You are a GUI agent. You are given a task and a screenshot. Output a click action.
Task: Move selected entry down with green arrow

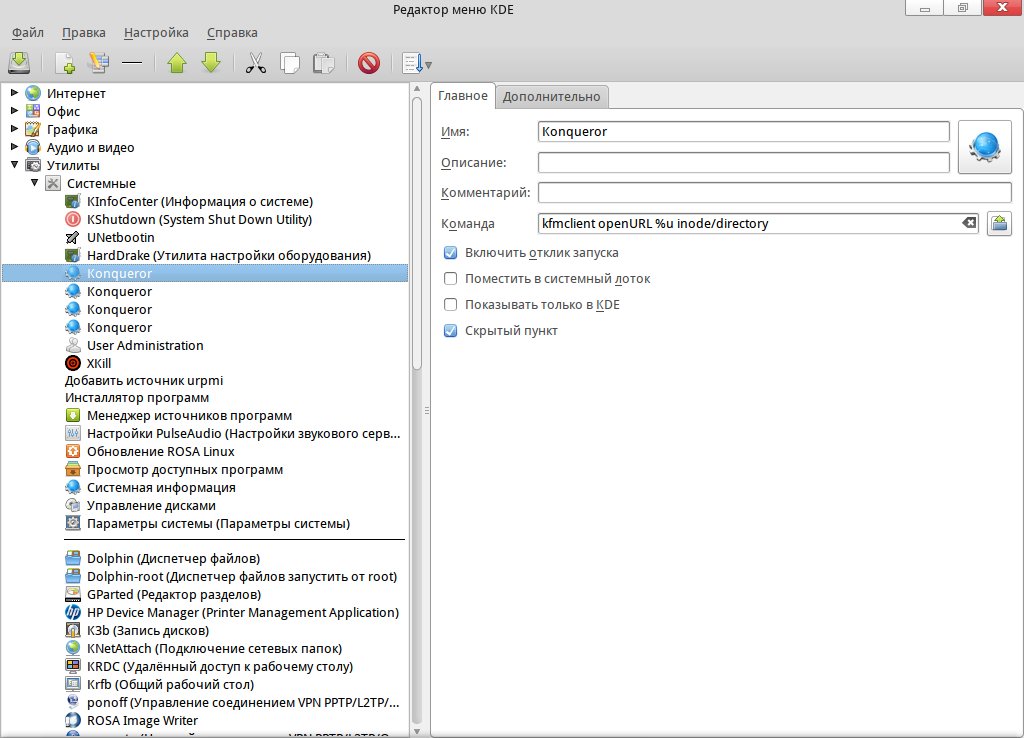pyautogui.click(x=210, y=63)
